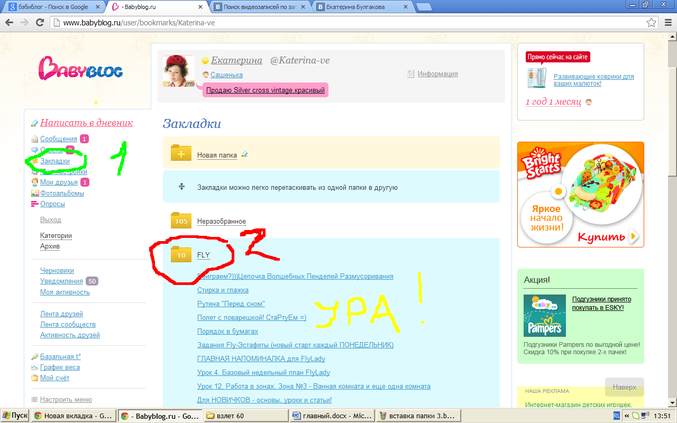Open the yellow 'Новая папка' folder icon
Image resolution: width=677 pixels, height=423 pixels.
(x=181, y=154)
